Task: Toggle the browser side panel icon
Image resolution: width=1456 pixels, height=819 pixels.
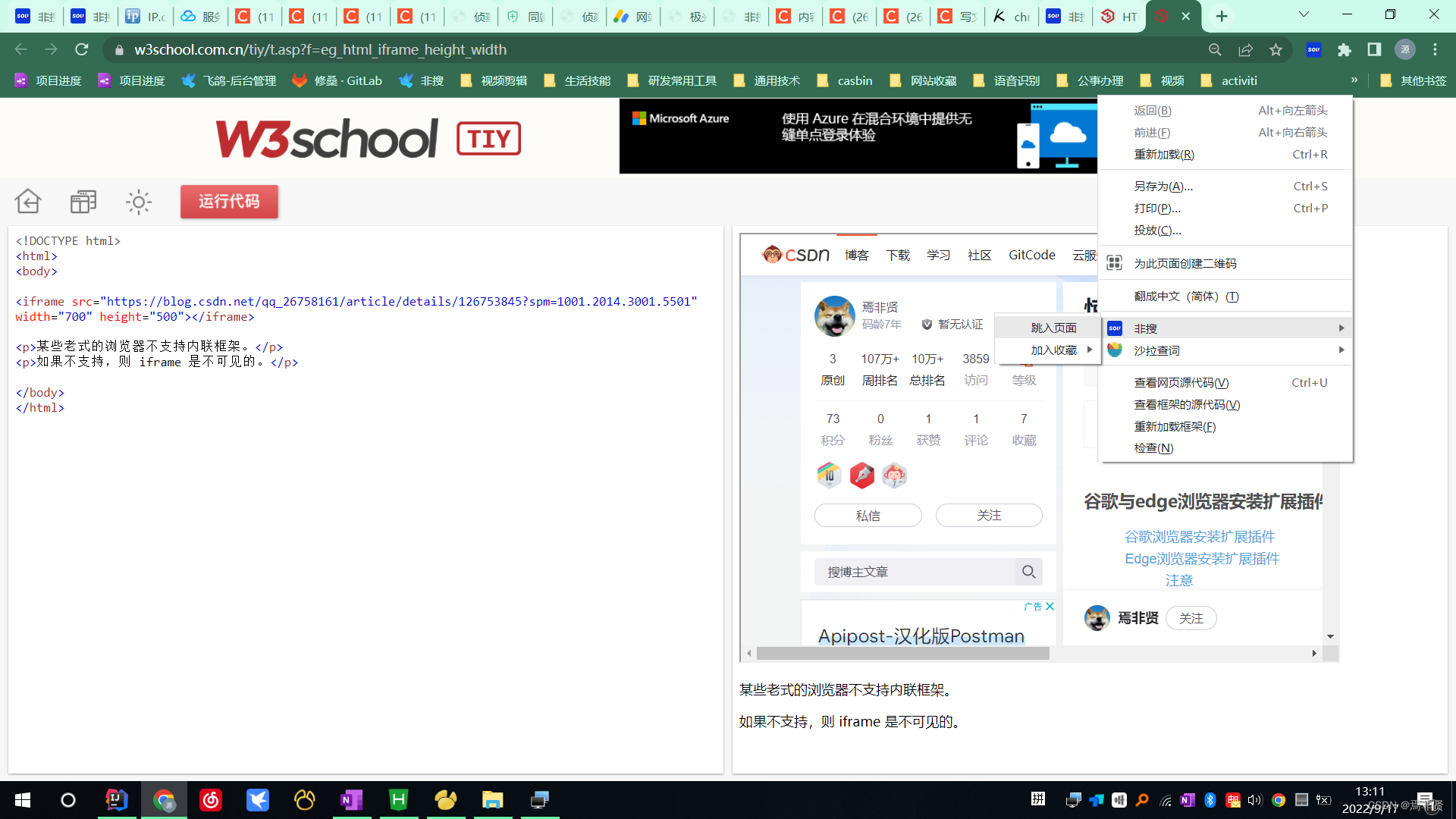Action: [1374, 50]
